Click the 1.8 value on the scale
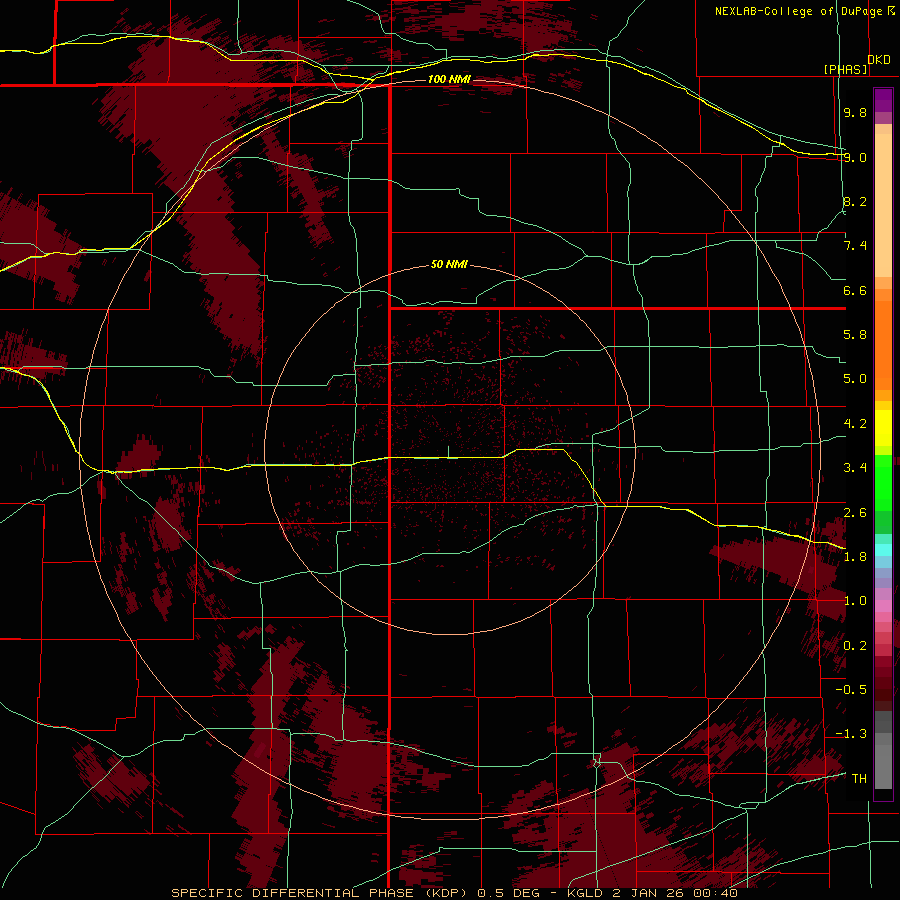The width and height of the screenshot is (900, 900). [855, 557]
